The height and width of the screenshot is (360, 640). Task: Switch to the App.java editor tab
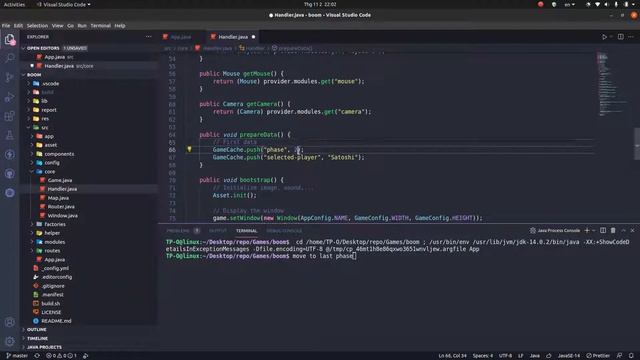(x=180, y=37)
